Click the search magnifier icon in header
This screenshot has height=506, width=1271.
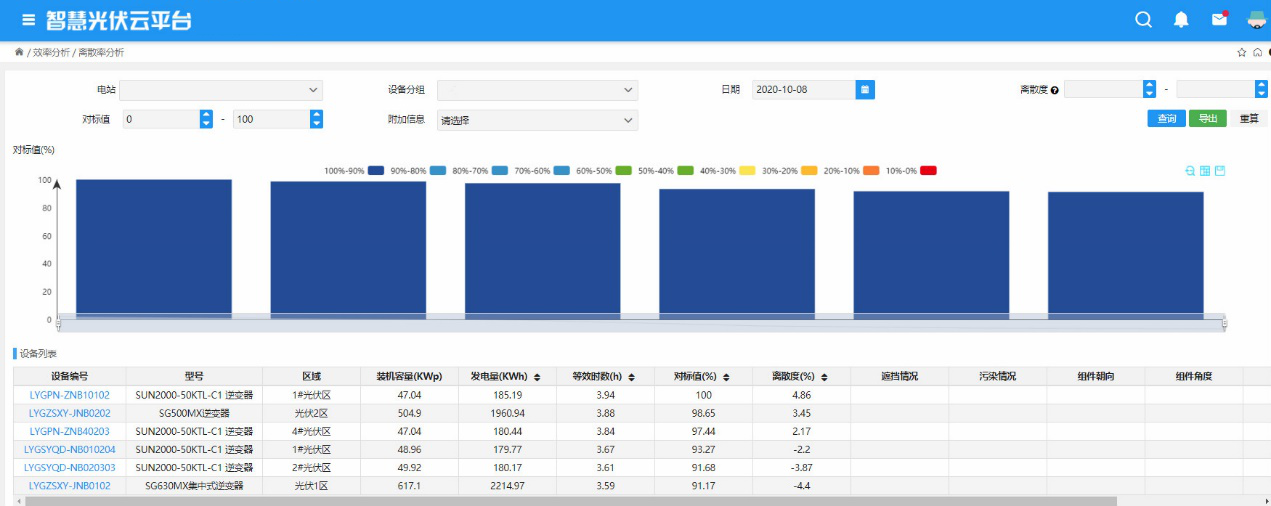(1144, 20)
